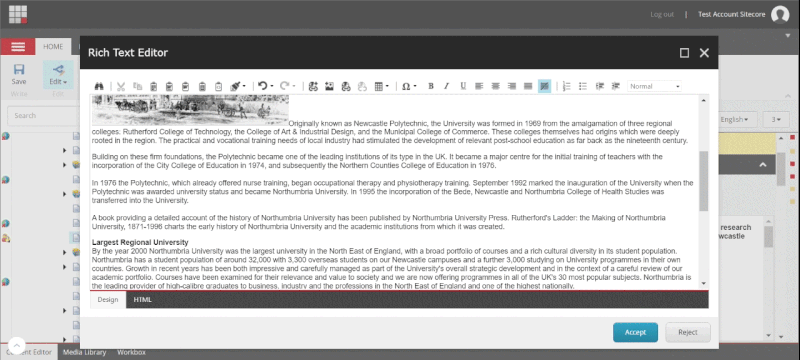Image resolution: width=800 pixels, height=360 pixels.
Task: Click the Log out link
Action: [x=662, y=14]
